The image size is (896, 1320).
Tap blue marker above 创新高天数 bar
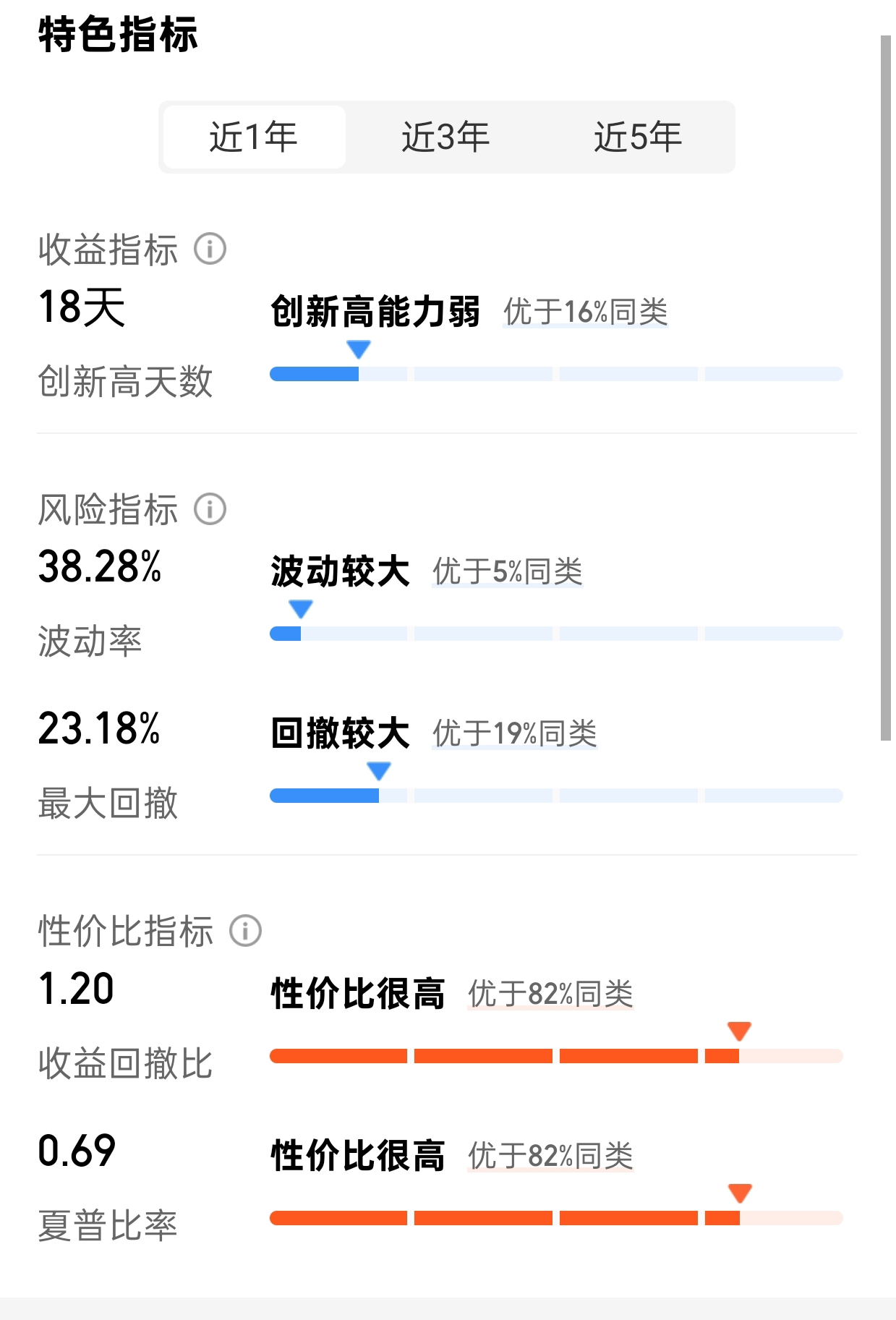coord(359,349)
